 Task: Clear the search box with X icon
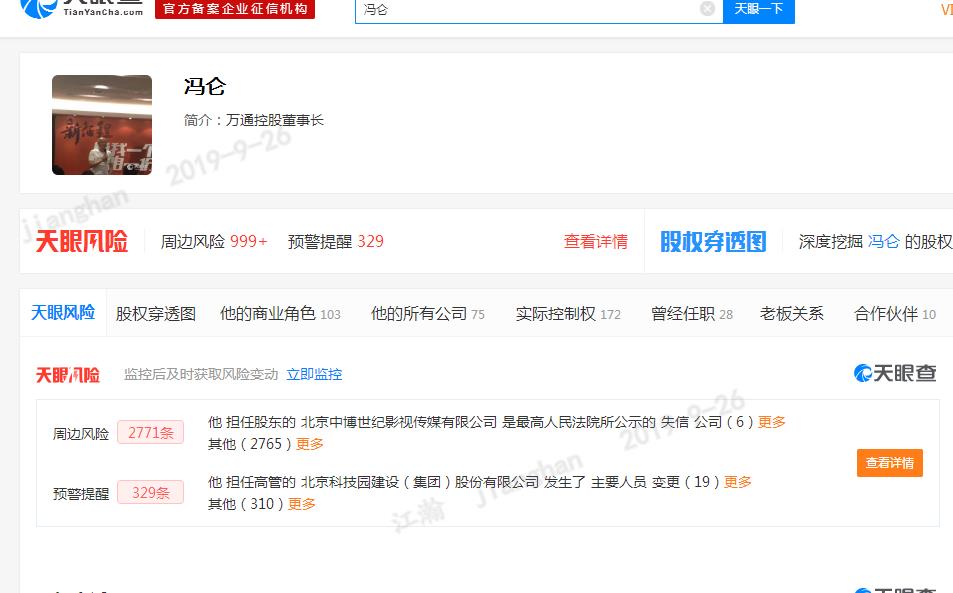[x=707, y=9]
